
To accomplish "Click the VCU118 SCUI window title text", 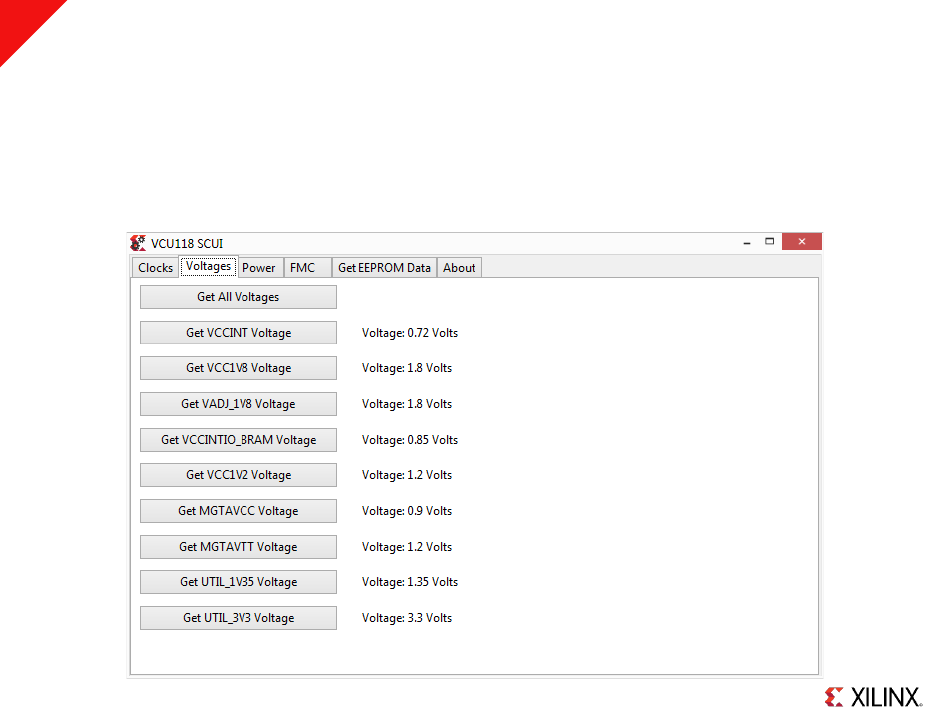I will (187, 244).
